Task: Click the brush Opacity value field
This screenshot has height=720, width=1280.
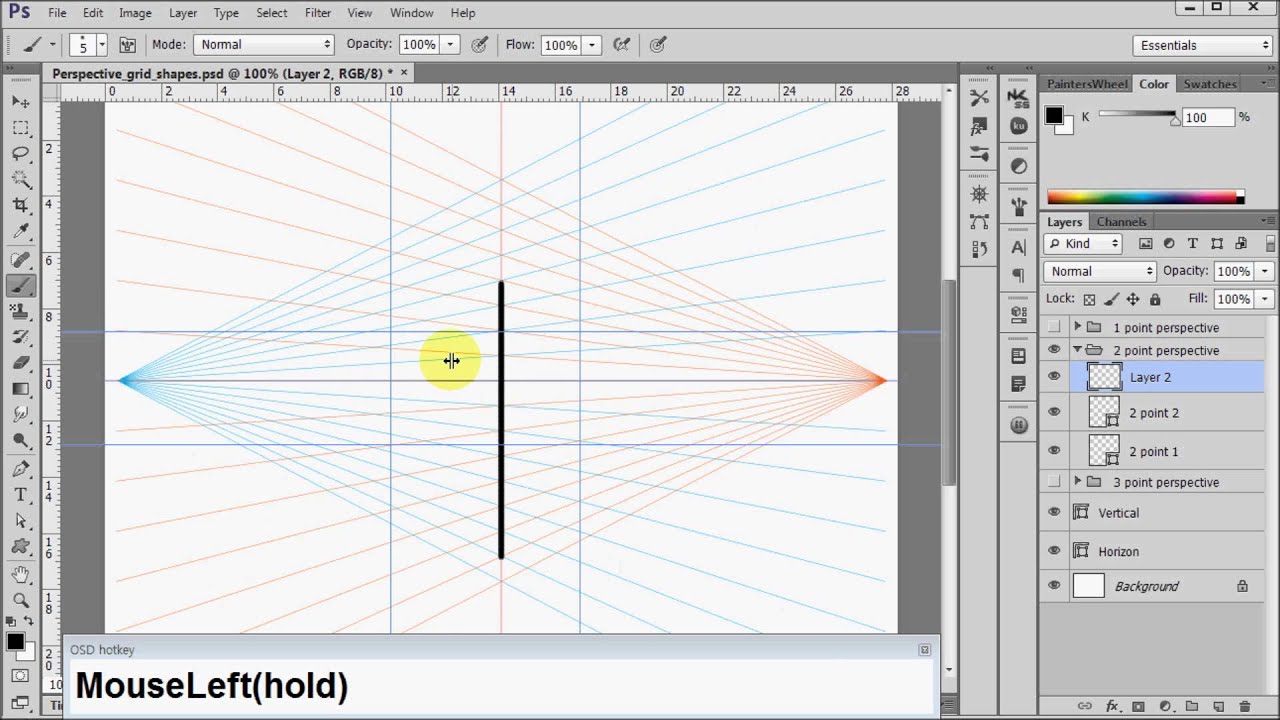Action: 419,45
